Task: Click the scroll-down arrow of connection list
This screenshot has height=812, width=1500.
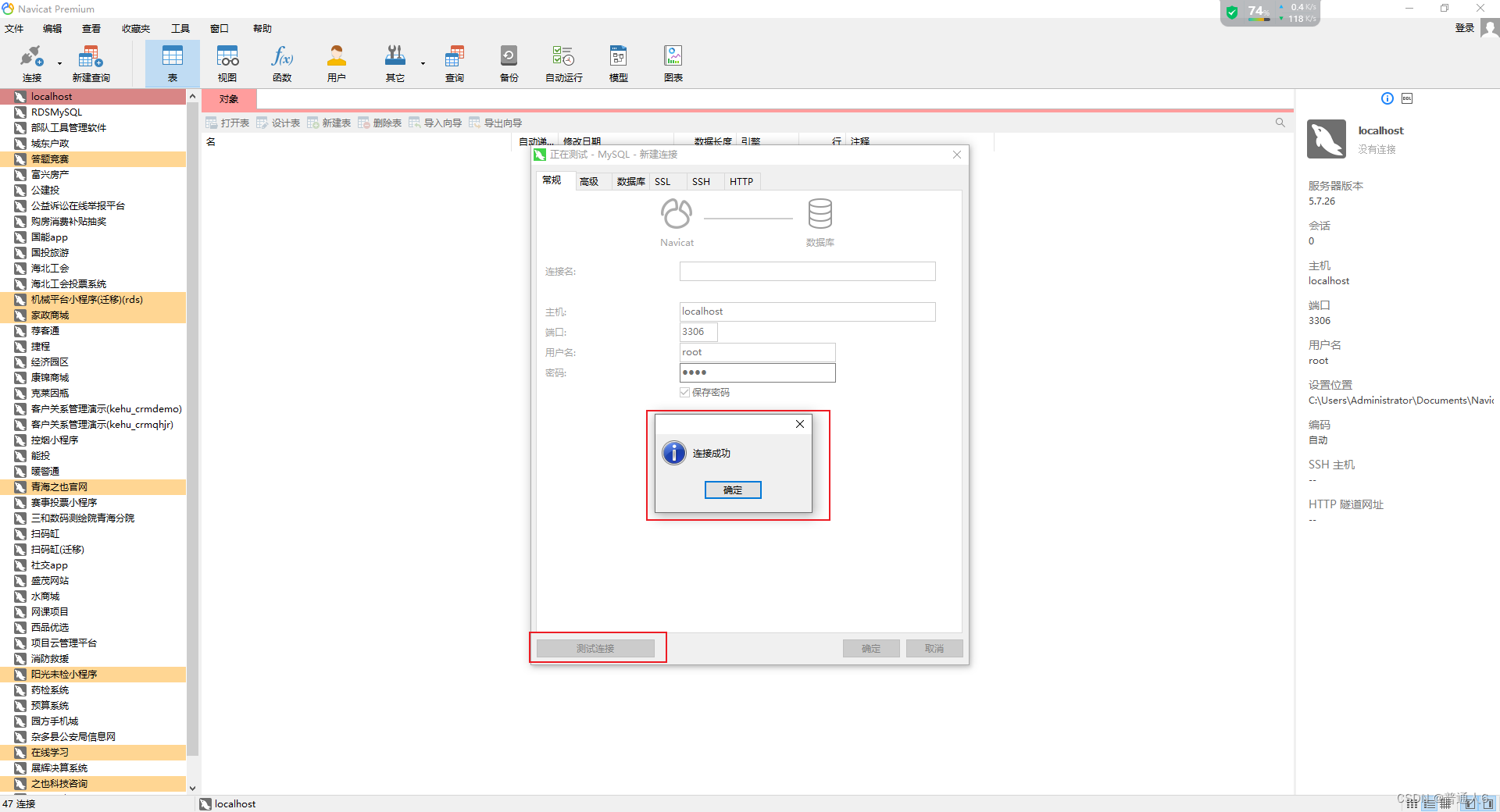Action: 193,789
